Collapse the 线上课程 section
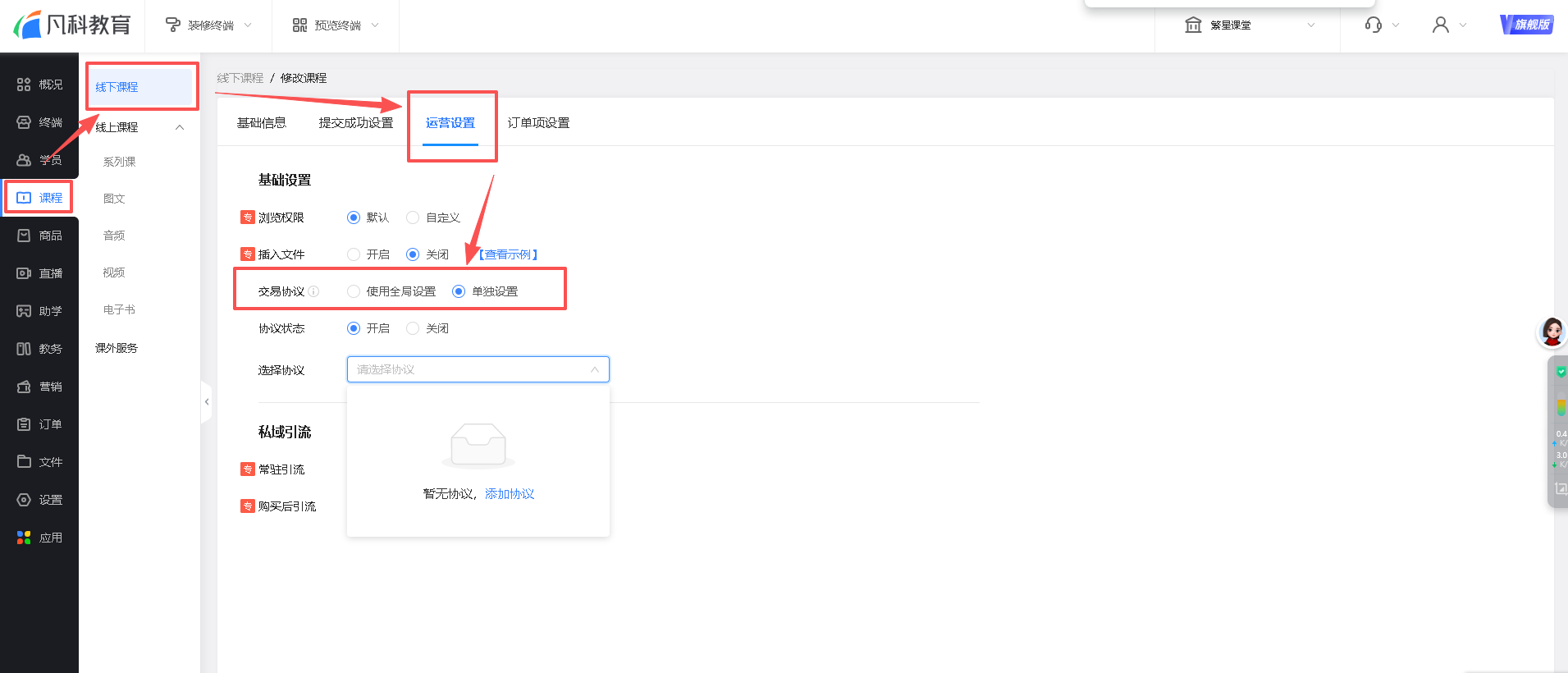The width and height of the screenshot is (1568, 673). [180, 127]
